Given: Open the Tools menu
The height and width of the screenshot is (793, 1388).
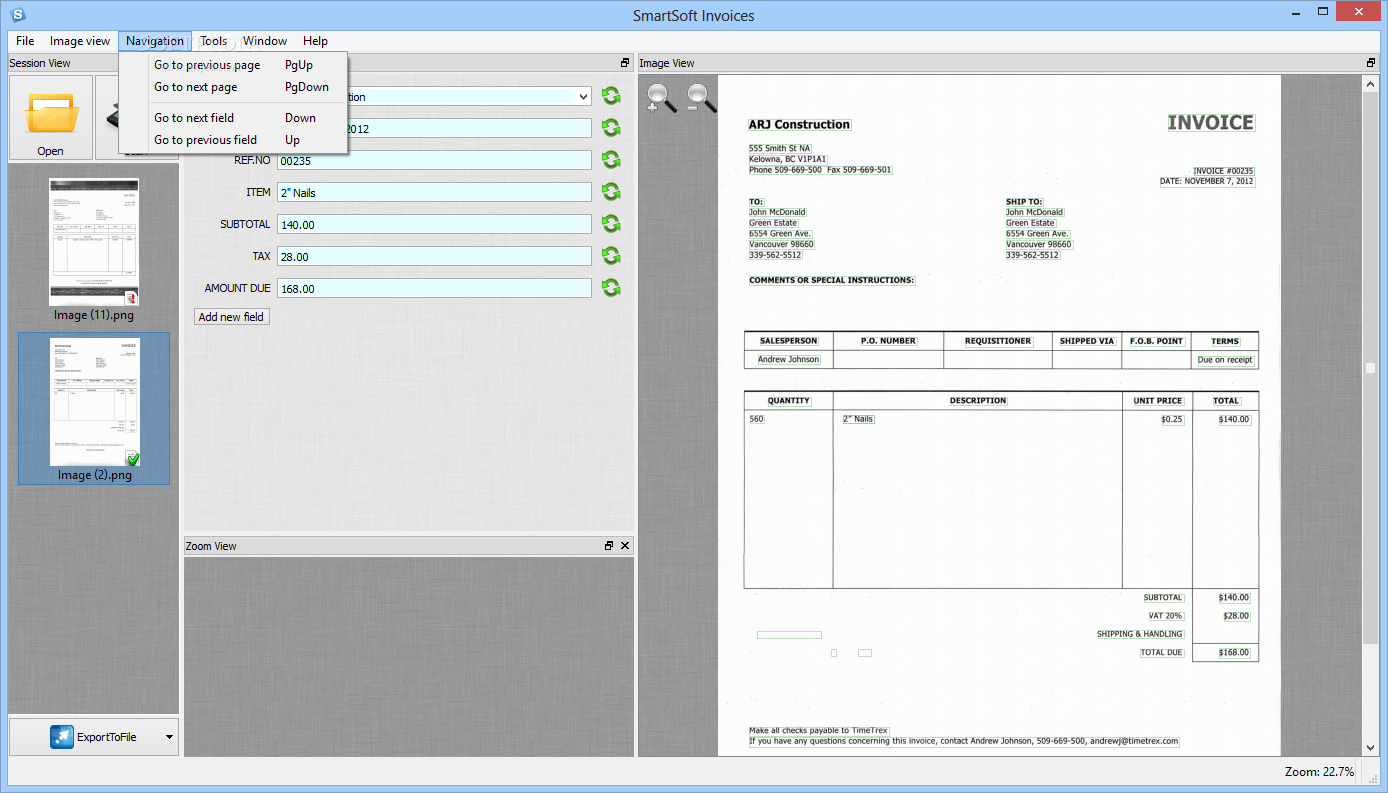Looking at the screenshot, I should pos(213,41).
